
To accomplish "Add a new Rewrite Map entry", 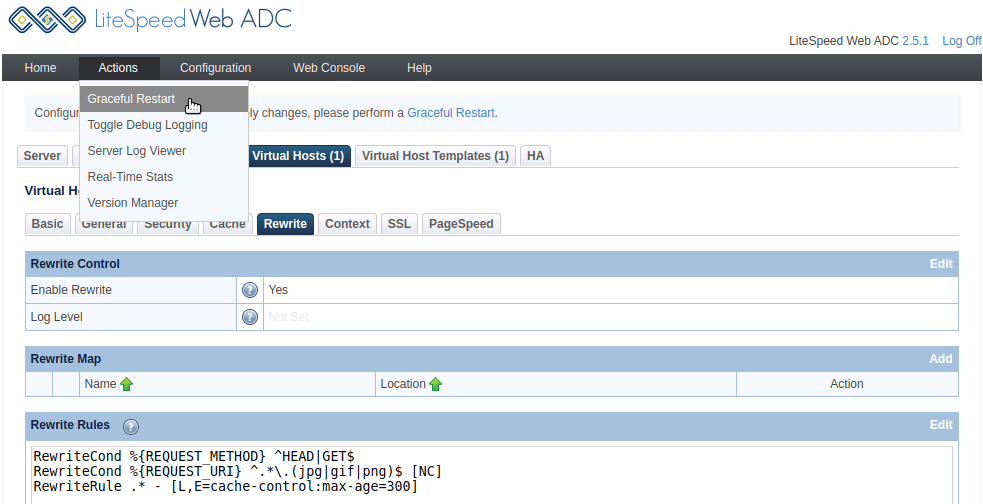I will tap(940, 359).
